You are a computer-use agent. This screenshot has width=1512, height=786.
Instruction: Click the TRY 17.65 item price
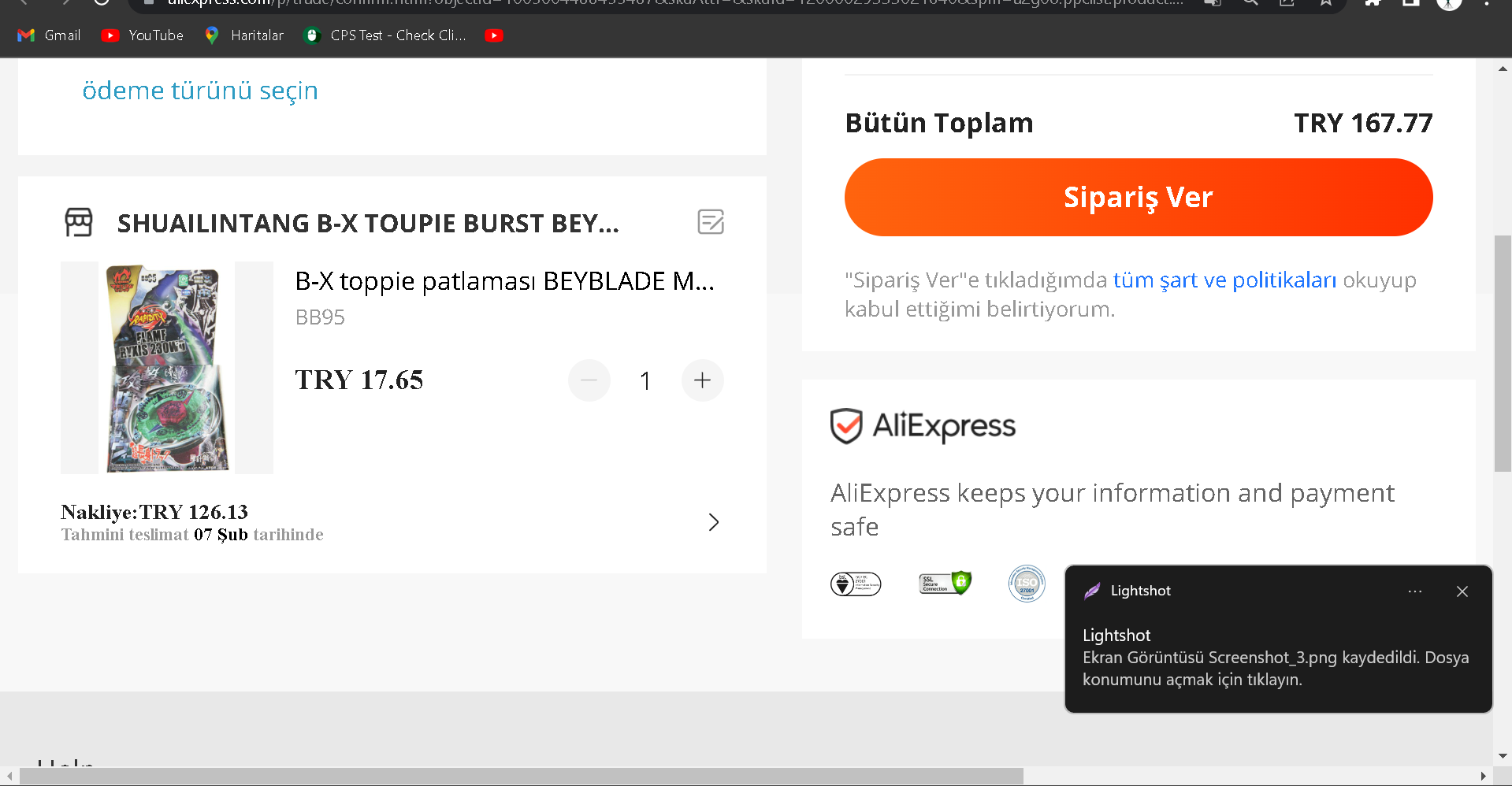(x=359, y=380)
